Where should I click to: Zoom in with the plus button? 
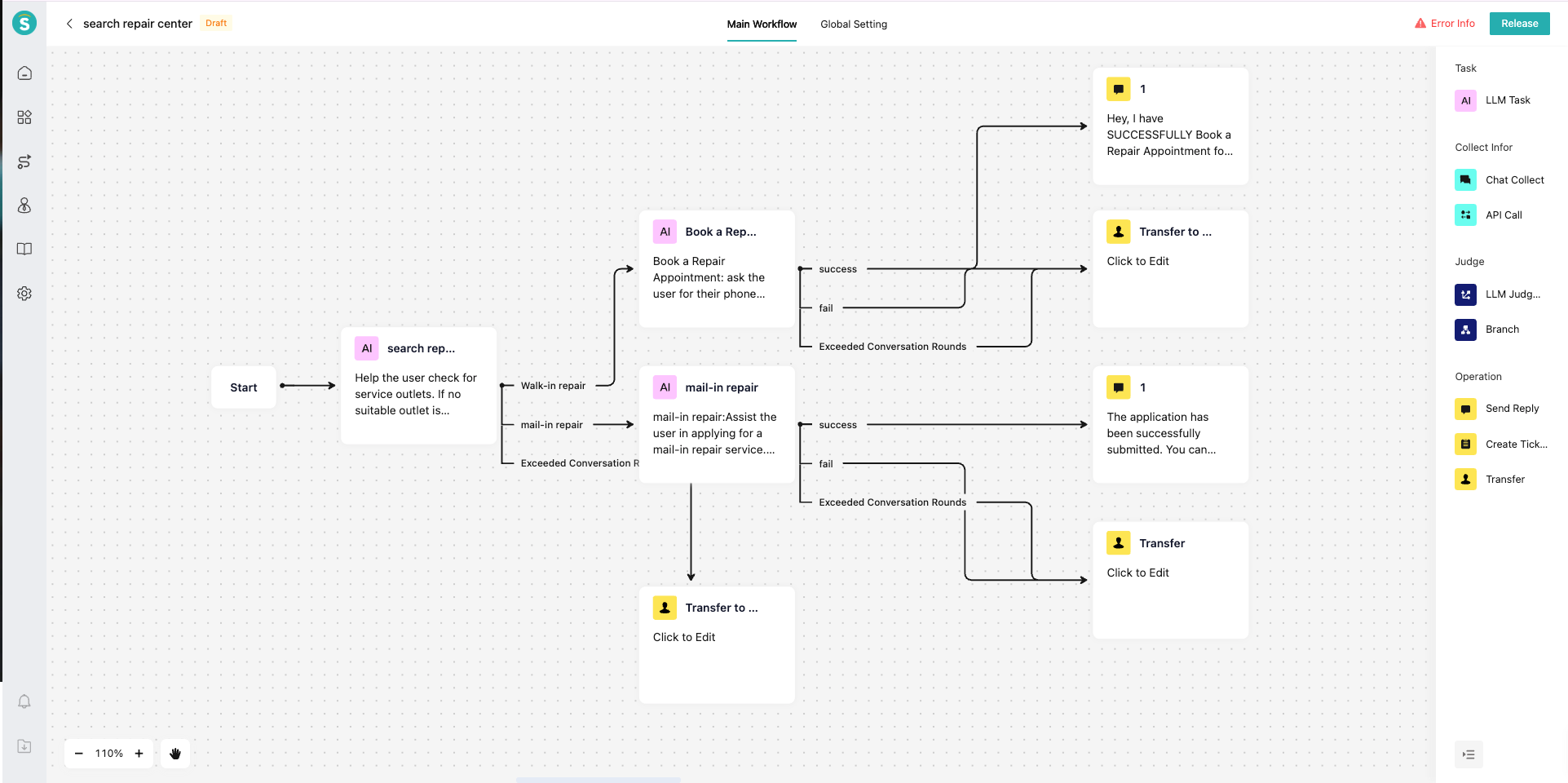[139, 754]
